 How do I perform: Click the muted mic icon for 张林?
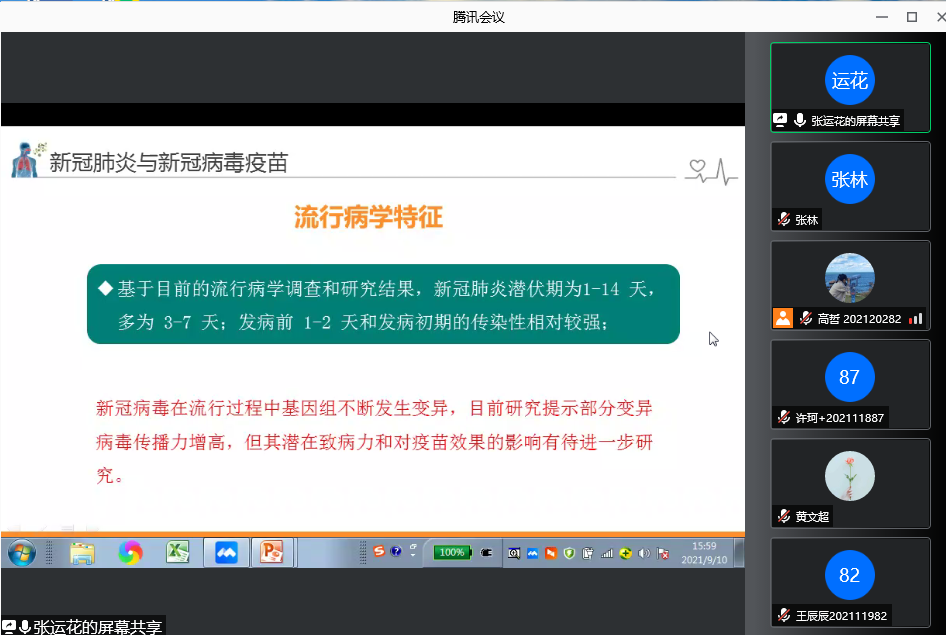(x=784, y=220)
